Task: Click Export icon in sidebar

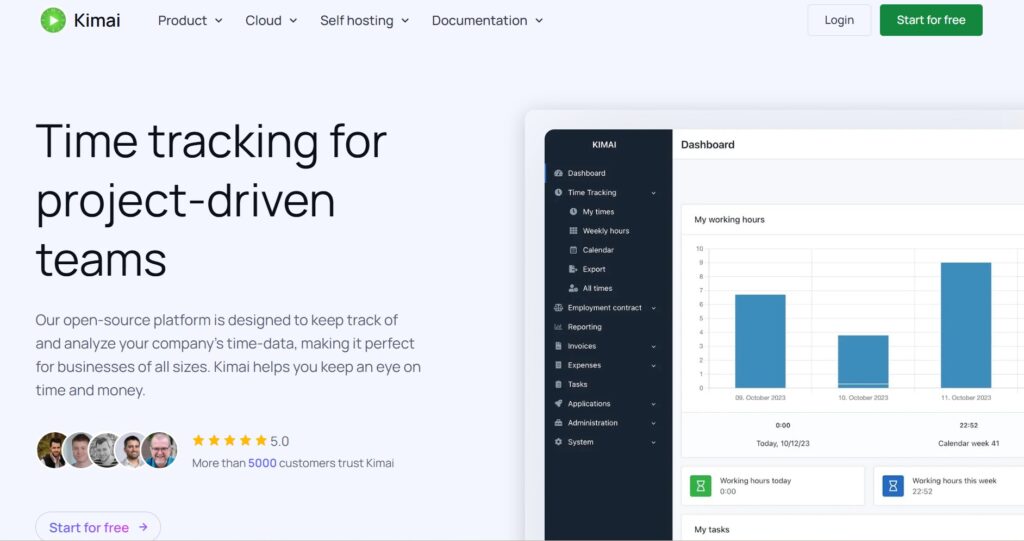Action: [x=573, y=269]
